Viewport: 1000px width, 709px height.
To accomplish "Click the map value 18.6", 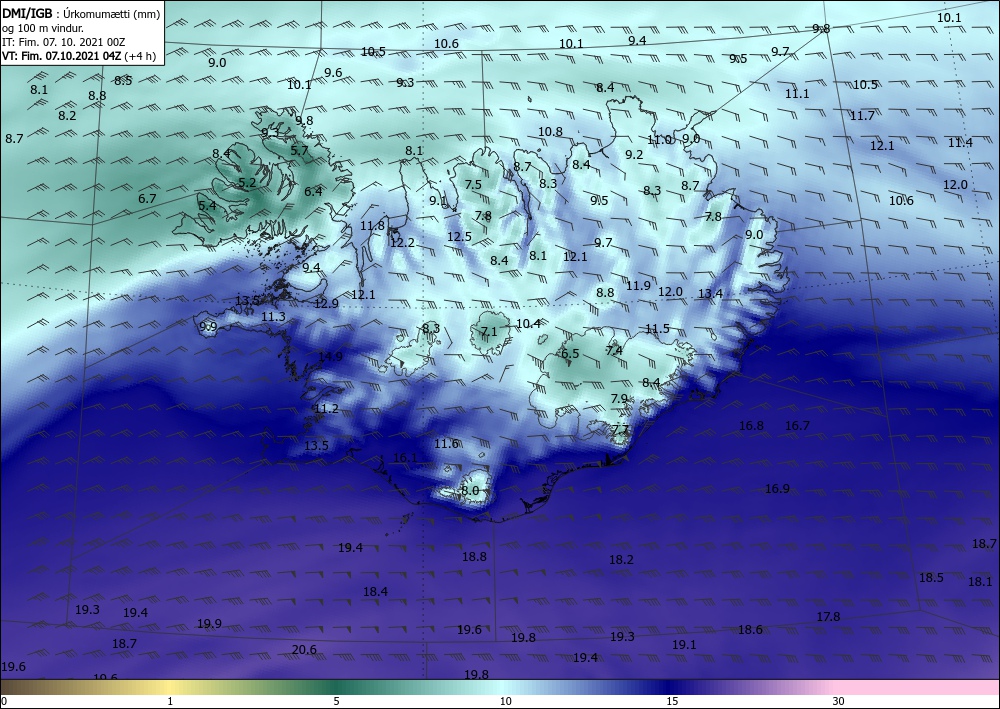I will click(x=750, y=630).
